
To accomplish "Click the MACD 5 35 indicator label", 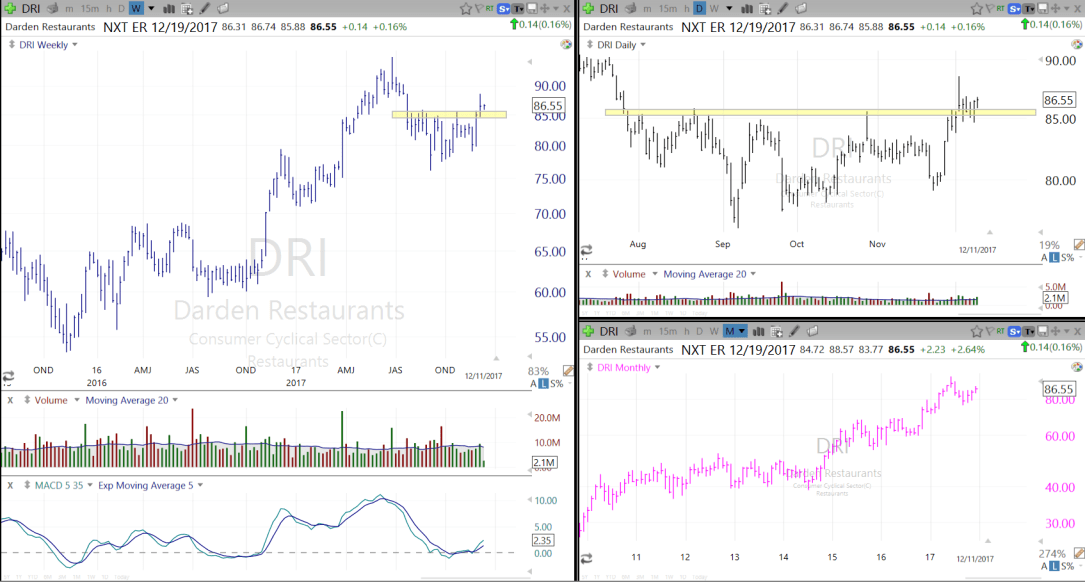I will pos(58,485).
